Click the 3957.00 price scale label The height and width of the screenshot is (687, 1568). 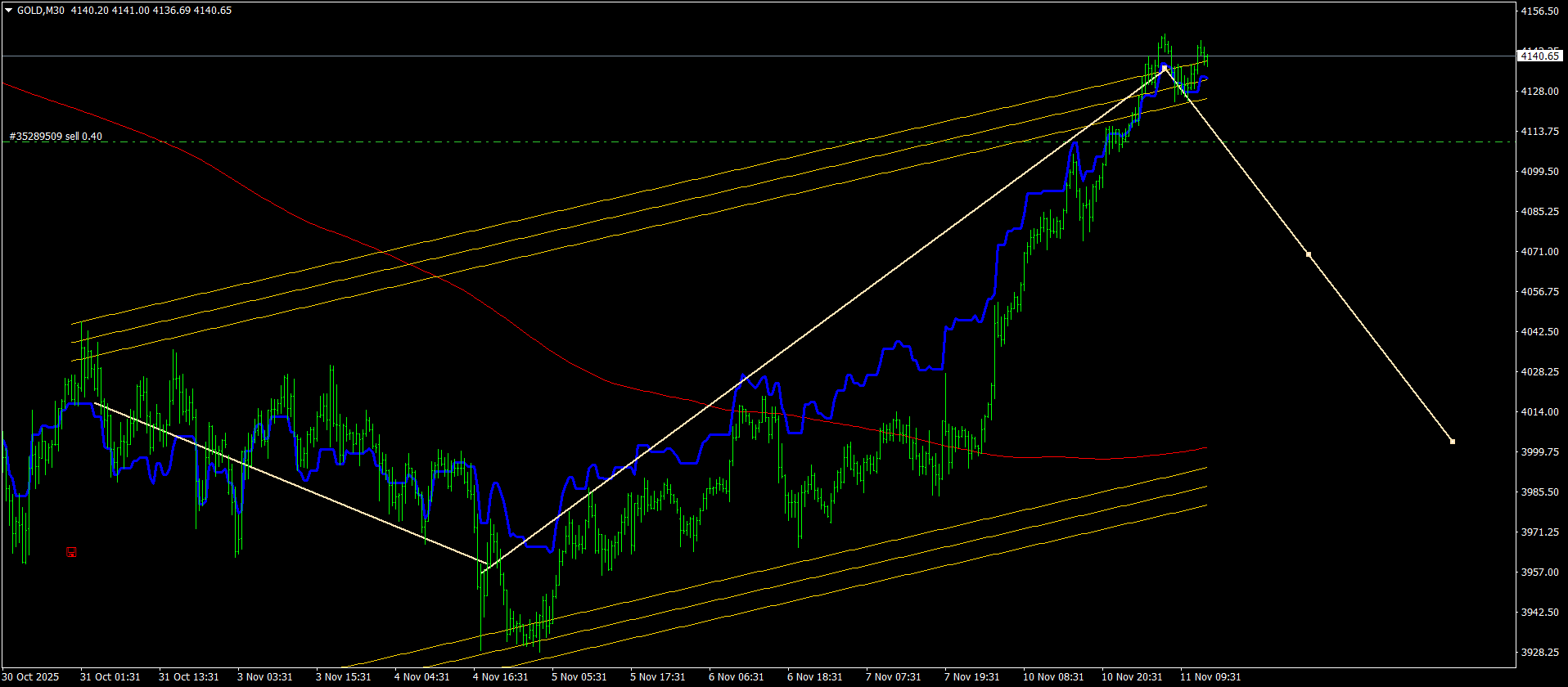point(1539,572)
